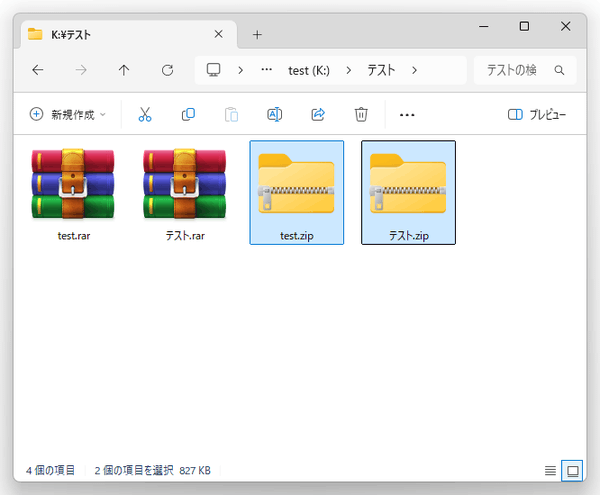This screenshot has width=600, height=495.
Task: Select the test.zip compressed folder icon
Action: click(x=296, y=183)
